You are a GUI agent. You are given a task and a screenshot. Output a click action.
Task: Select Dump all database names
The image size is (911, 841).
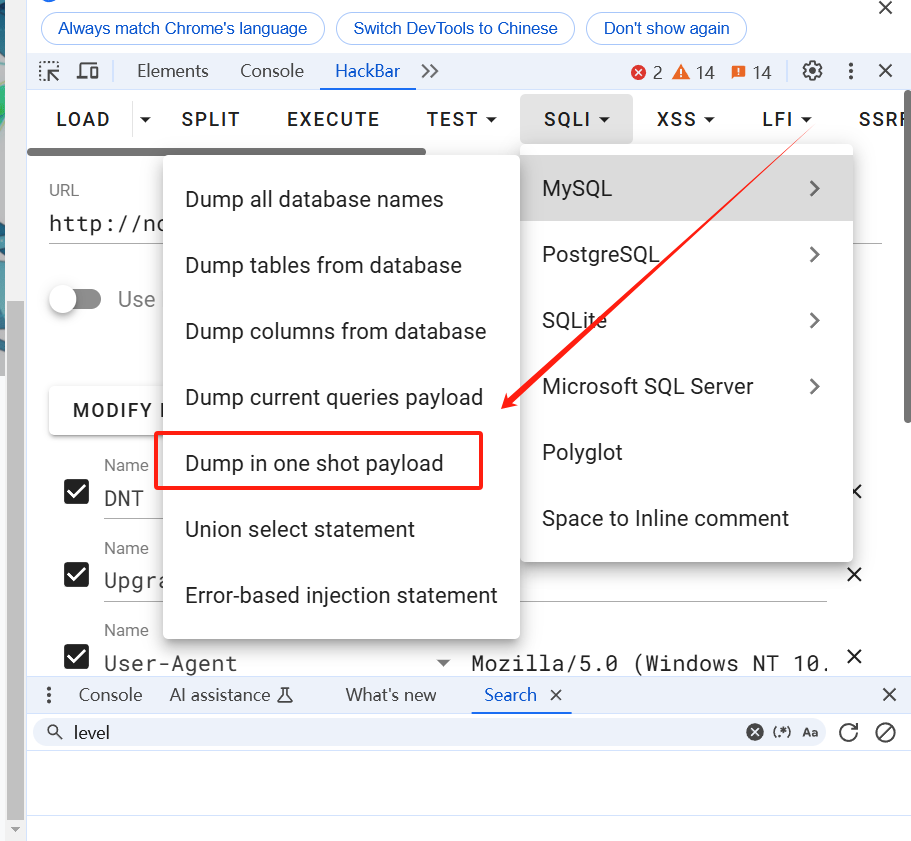pyautogui.click(x=342, y=199)
